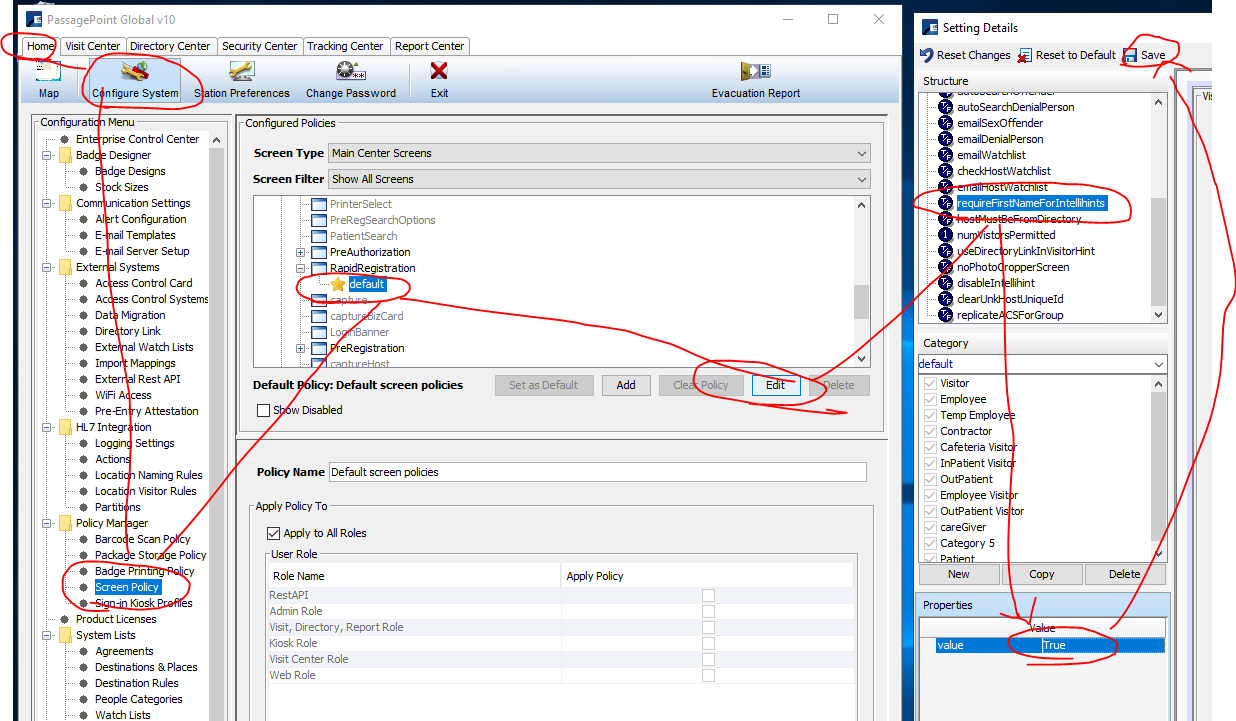1236x721 pixels.
Task: Toggle the Employee category checkbox
Action: [931, 399]
